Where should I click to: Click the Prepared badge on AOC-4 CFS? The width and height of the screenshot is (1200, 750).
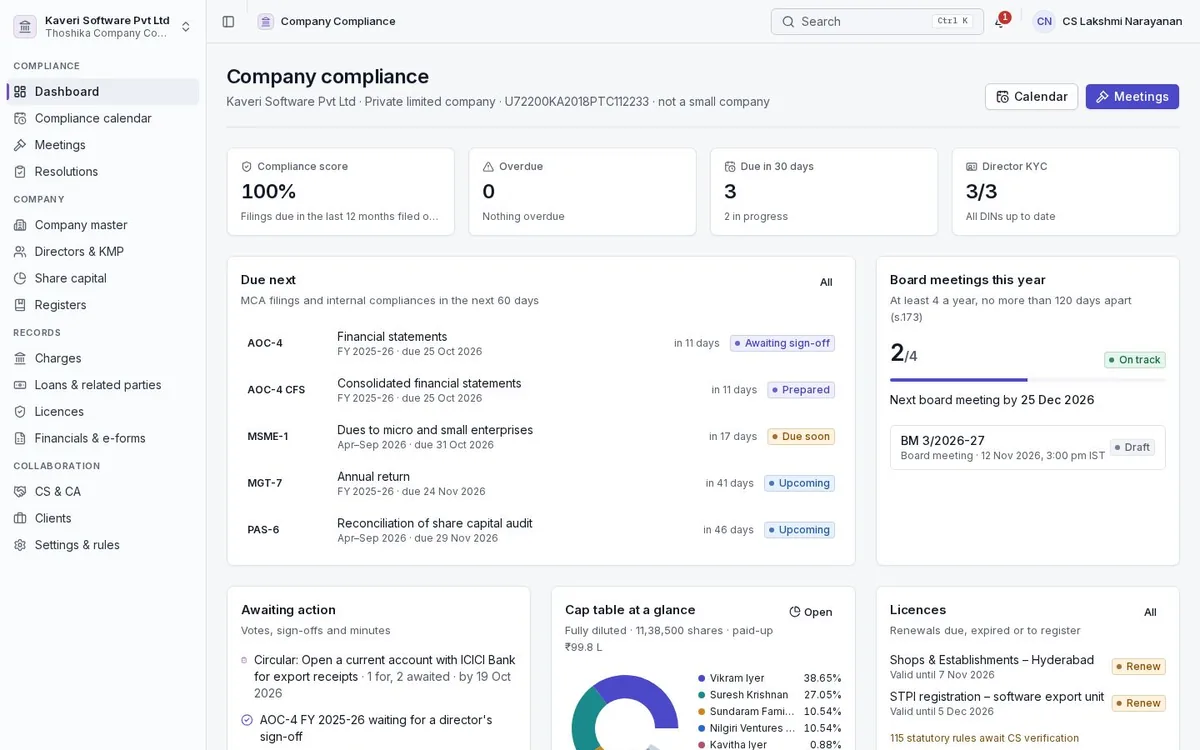(801, 390)
